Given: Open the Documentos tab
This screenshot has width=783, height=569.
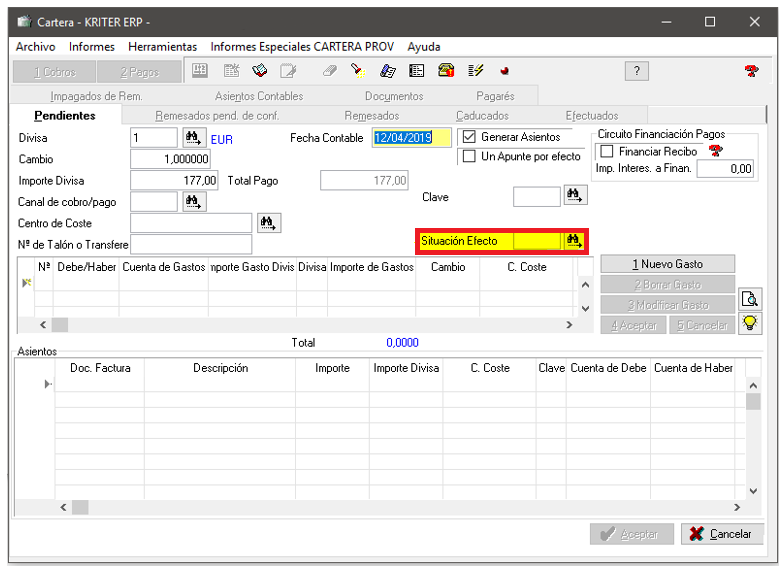Looking at the screenshot, I should pyautogui.click(x=394, y=96).
